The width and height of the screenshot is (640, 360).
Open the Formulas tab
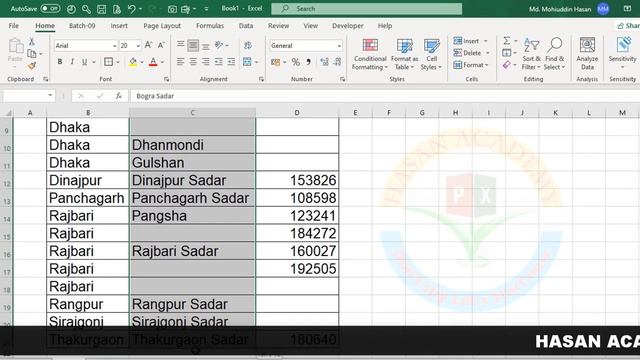pyautogui.click(x=210, y=26)
